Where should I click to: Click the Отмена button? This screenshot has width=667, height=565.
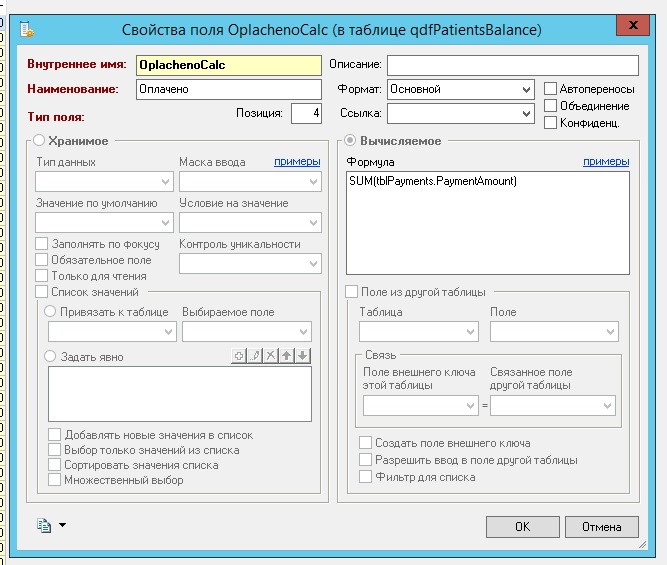pos(601,526)
